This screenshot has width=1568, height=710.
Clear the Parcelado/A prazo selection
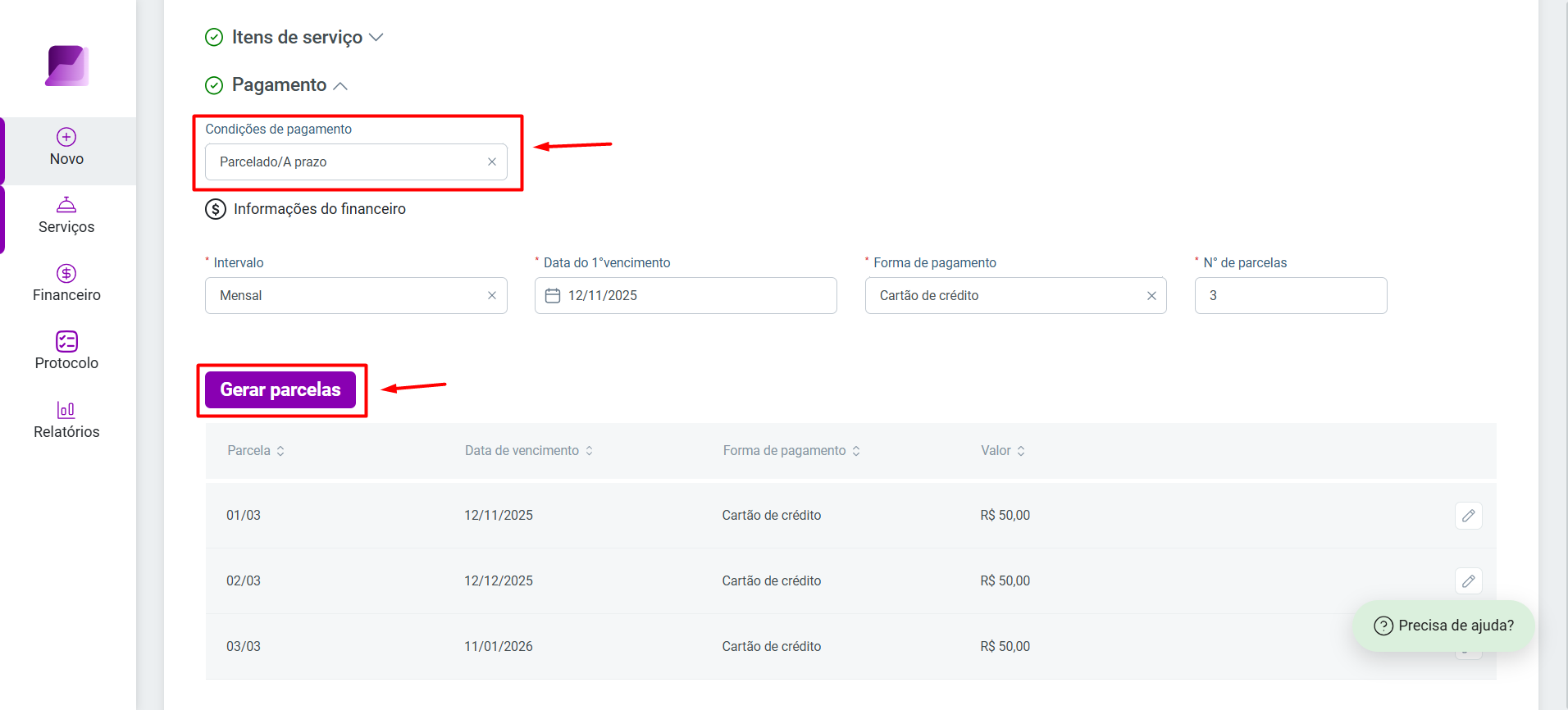pyautogui.click(x=492, y=162)
